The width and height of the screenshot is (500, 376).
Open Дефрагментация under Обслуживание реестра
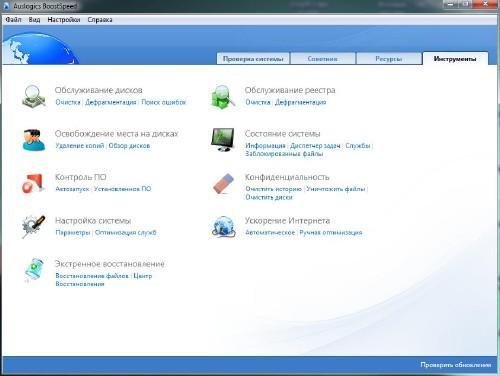click(x=300, y=102)
